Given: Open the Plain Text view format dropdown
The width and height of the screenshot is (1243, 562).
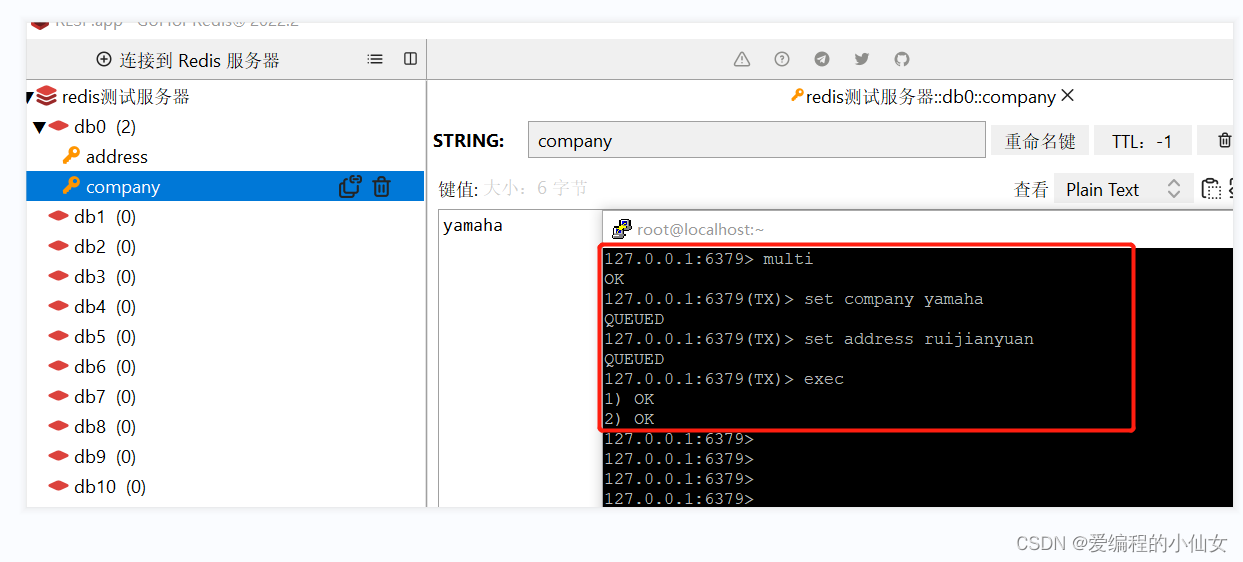Looking at the screenshot, I should 1123,189.
